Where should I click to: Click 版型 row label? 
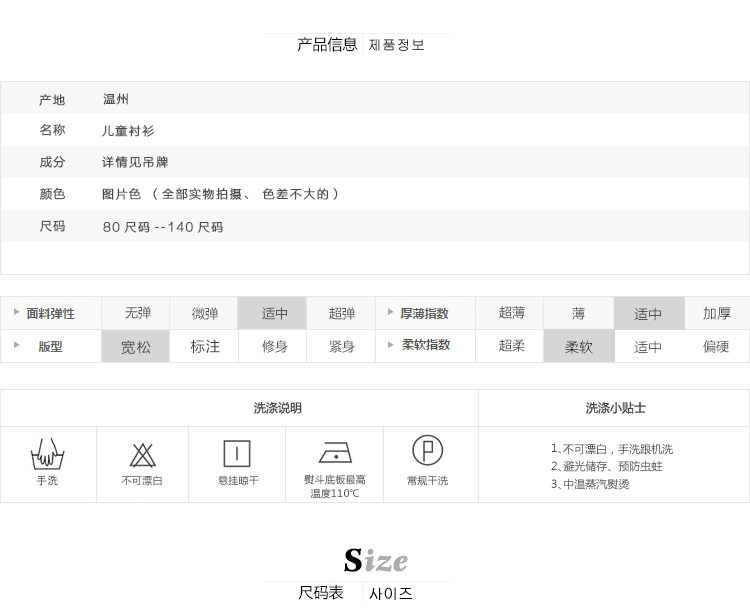(50, 346)
